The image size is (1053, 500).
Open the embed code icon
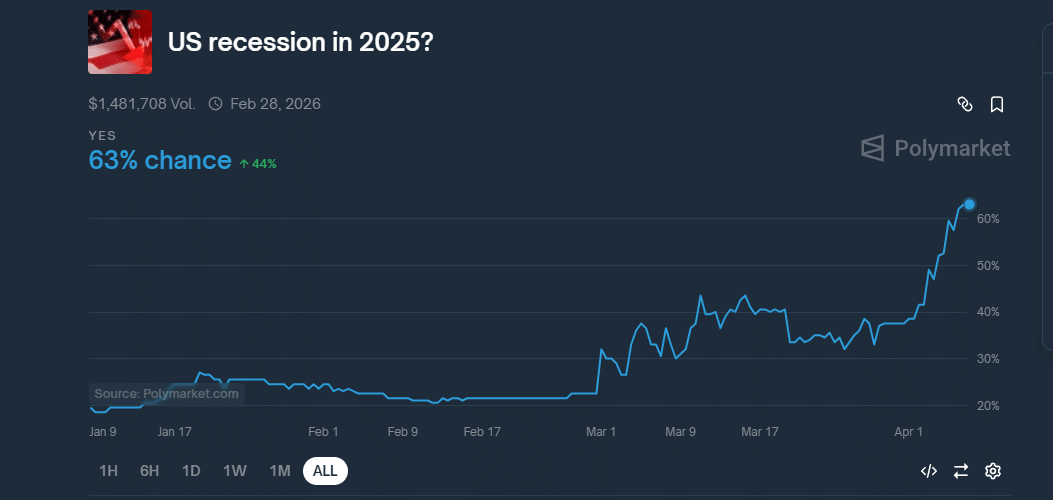tap(928, 471)
